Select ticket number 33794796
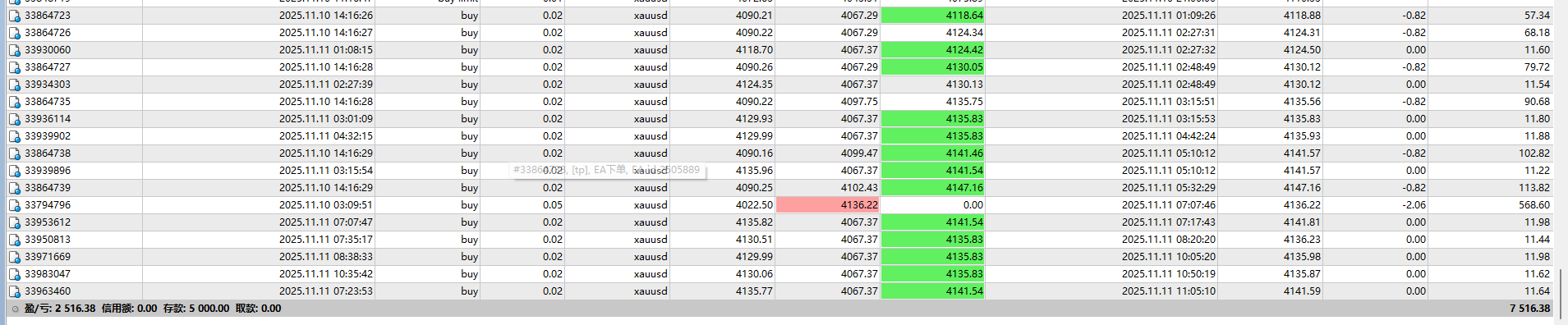The image size is (1568, 325). click(x=48, y=205)
